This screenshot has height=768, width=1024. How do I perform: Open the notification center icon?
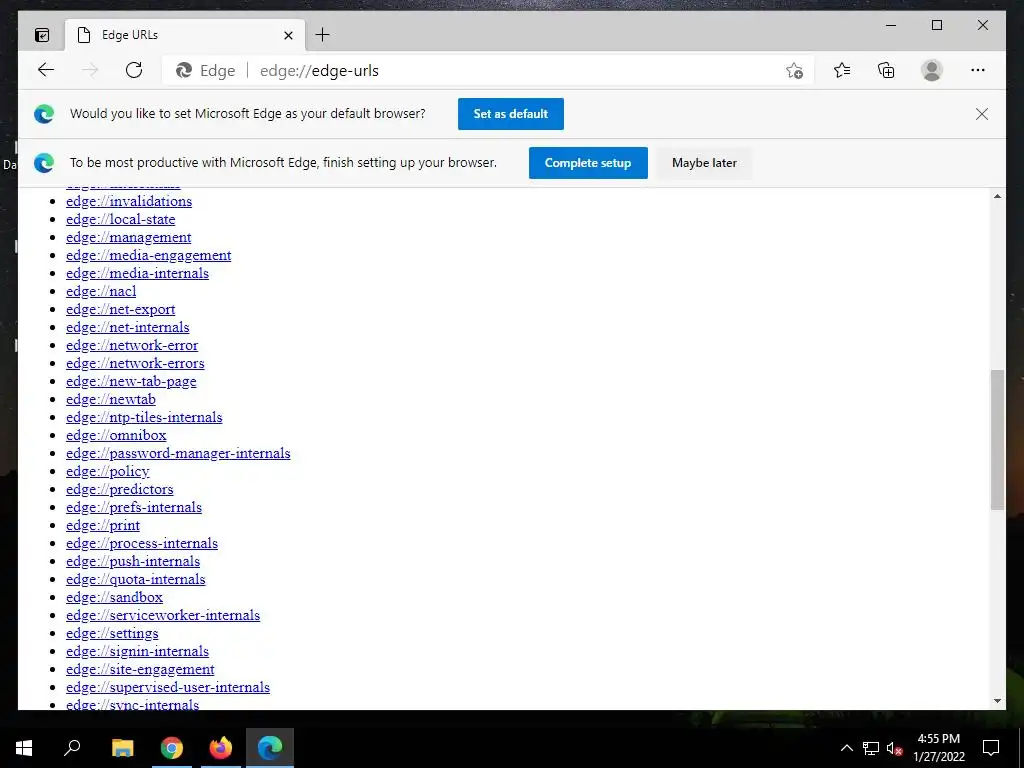991,748
